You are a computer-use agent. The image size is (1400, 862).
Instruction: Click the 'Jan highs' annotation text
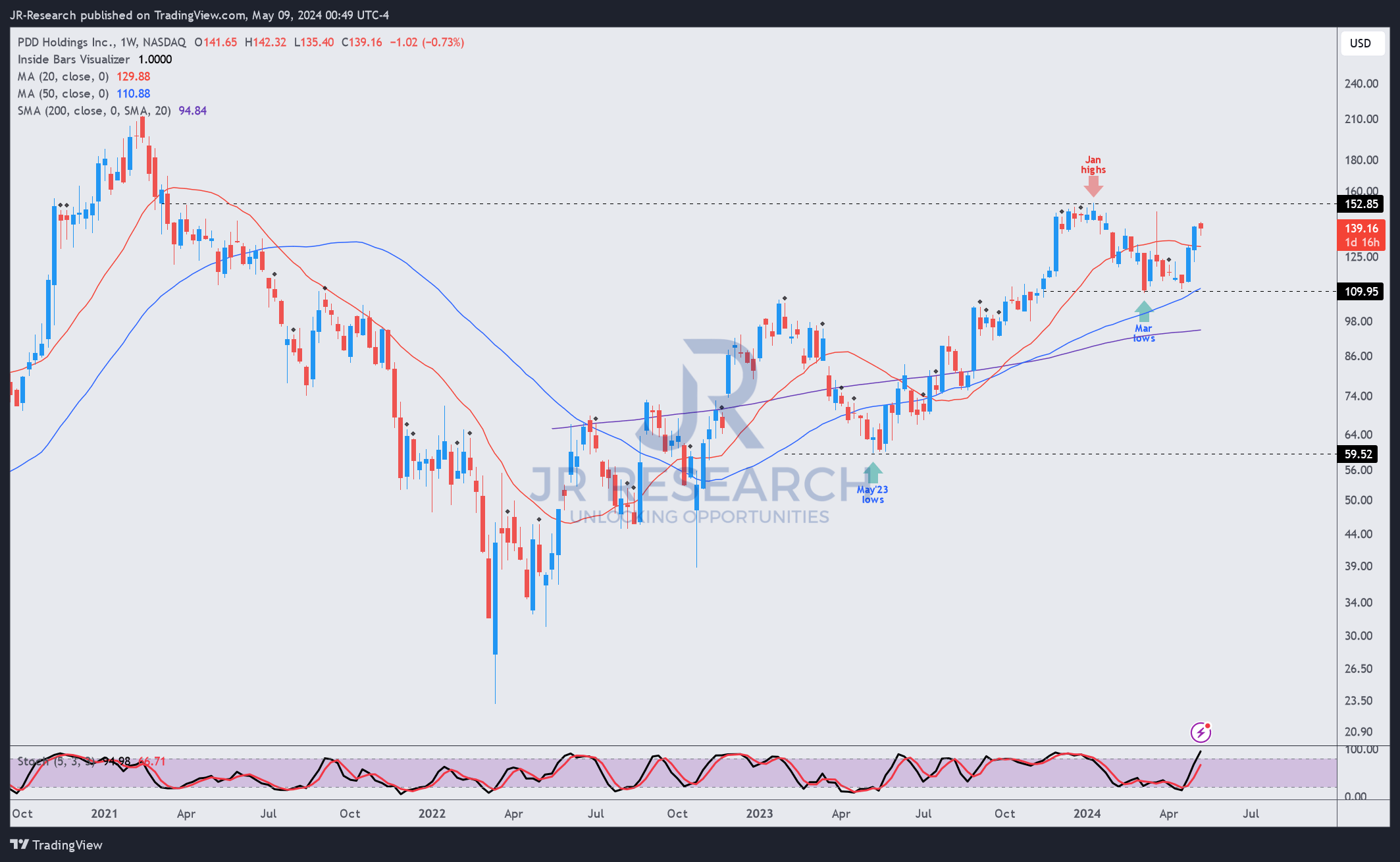pyautogui.click(x=1093, y=165)
